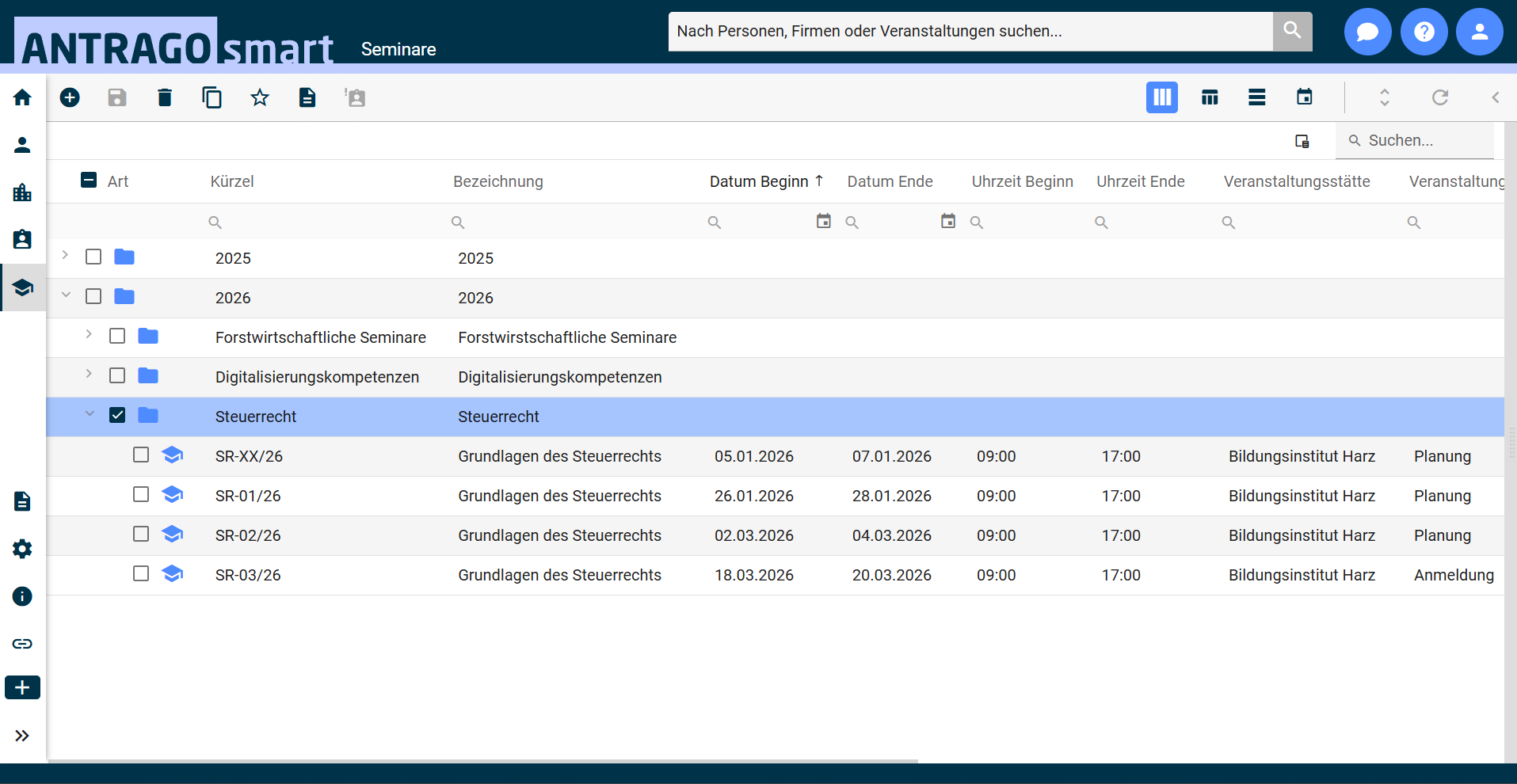Open the SR-03/26 seminar row
The image size is (1517, 784).
tap(247, 575)
